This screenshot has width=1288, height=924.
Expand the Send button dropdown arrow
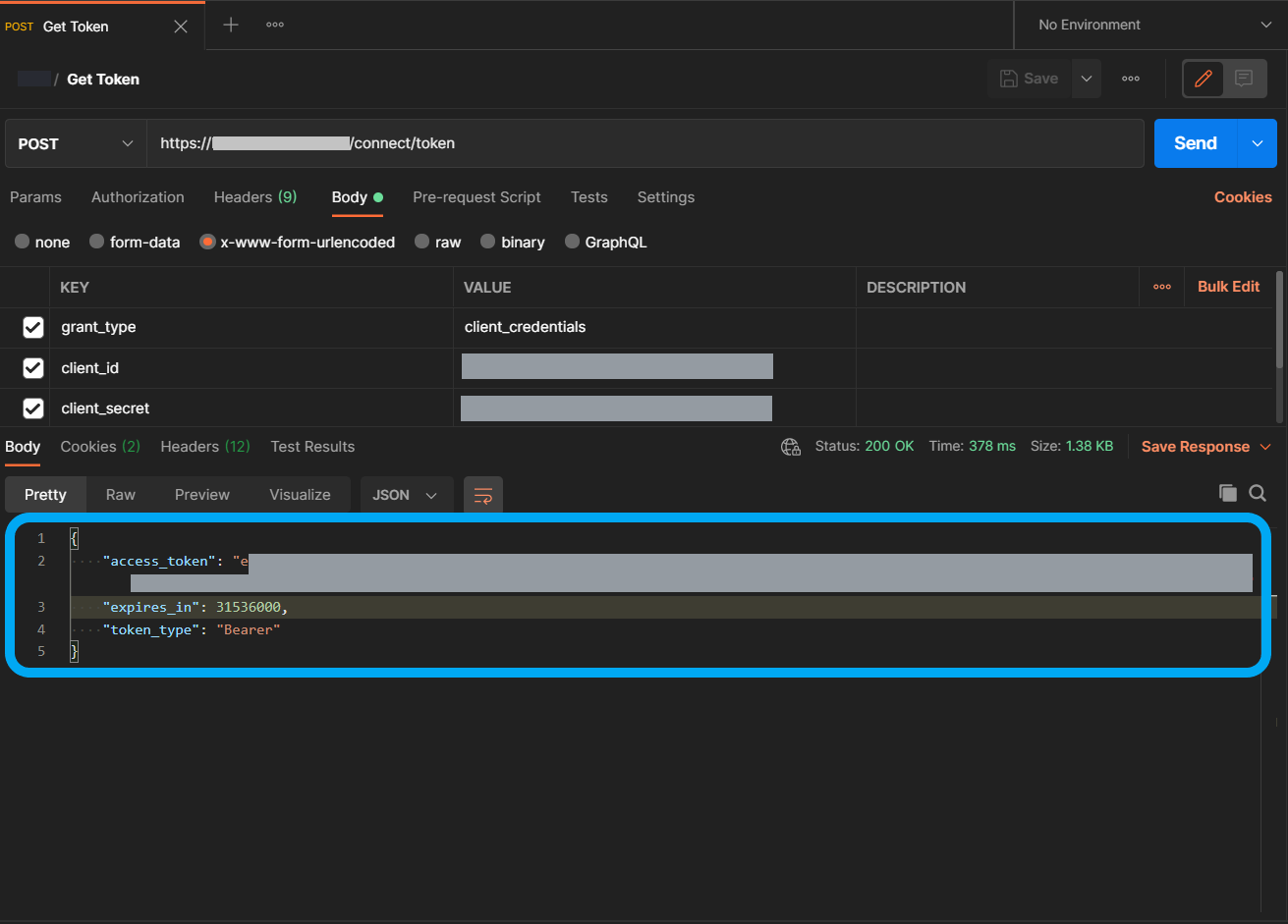coord(1258,143)
